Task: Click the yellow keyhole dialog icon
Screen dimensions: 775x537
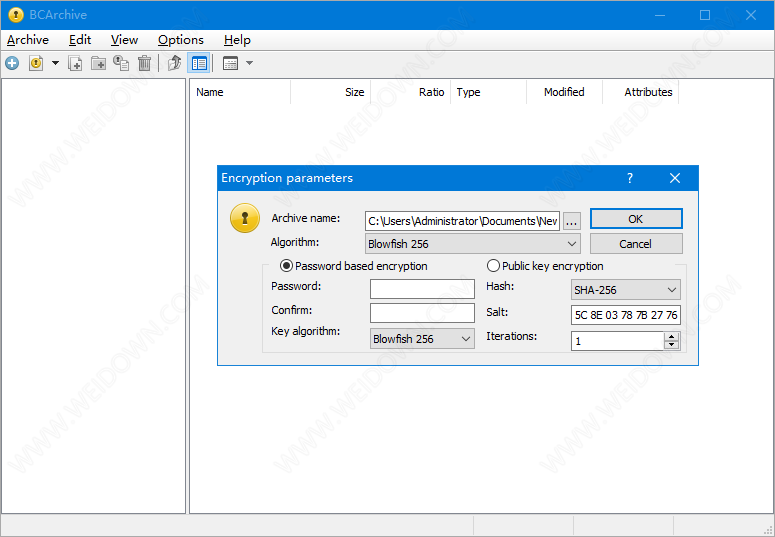Action: (245, 218)
